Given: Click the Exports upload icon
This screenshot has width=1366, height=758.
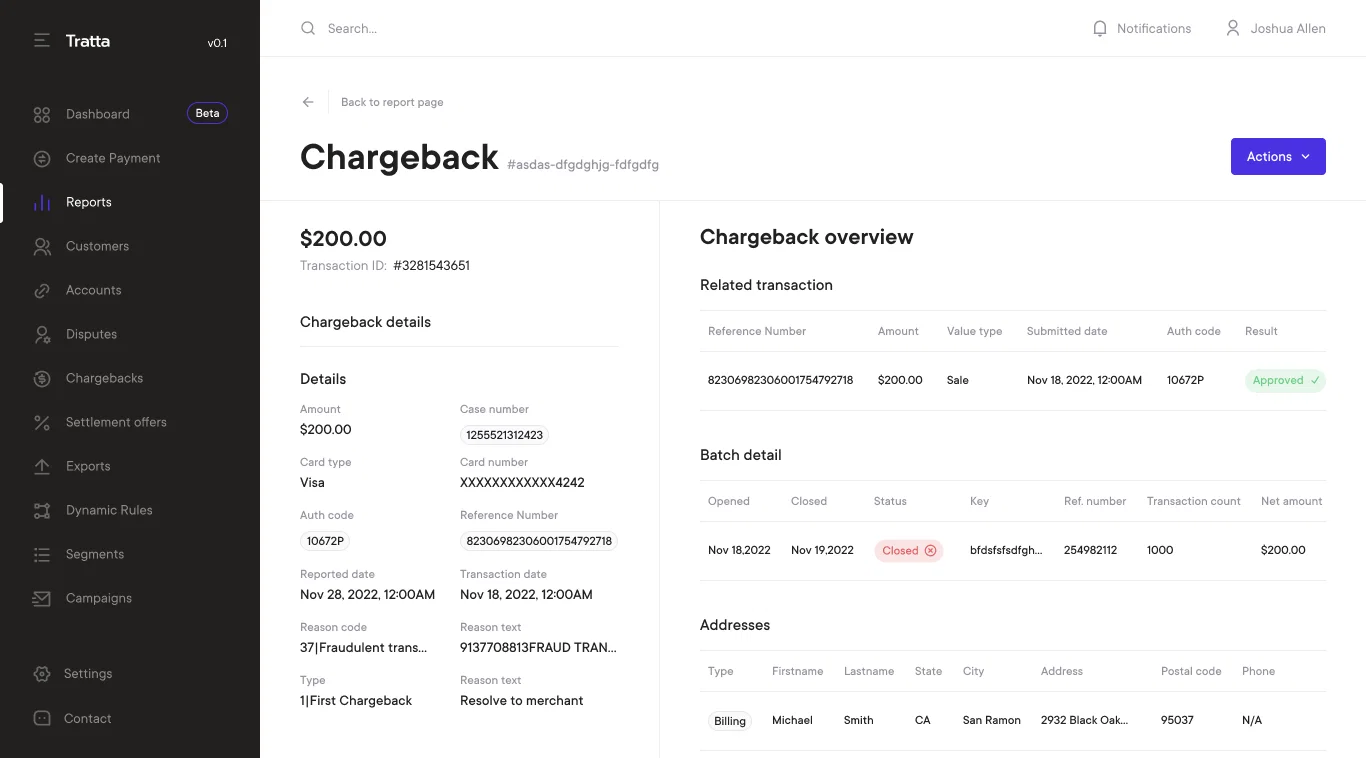Looking at the screenshot, I should [x=41, y=466].
